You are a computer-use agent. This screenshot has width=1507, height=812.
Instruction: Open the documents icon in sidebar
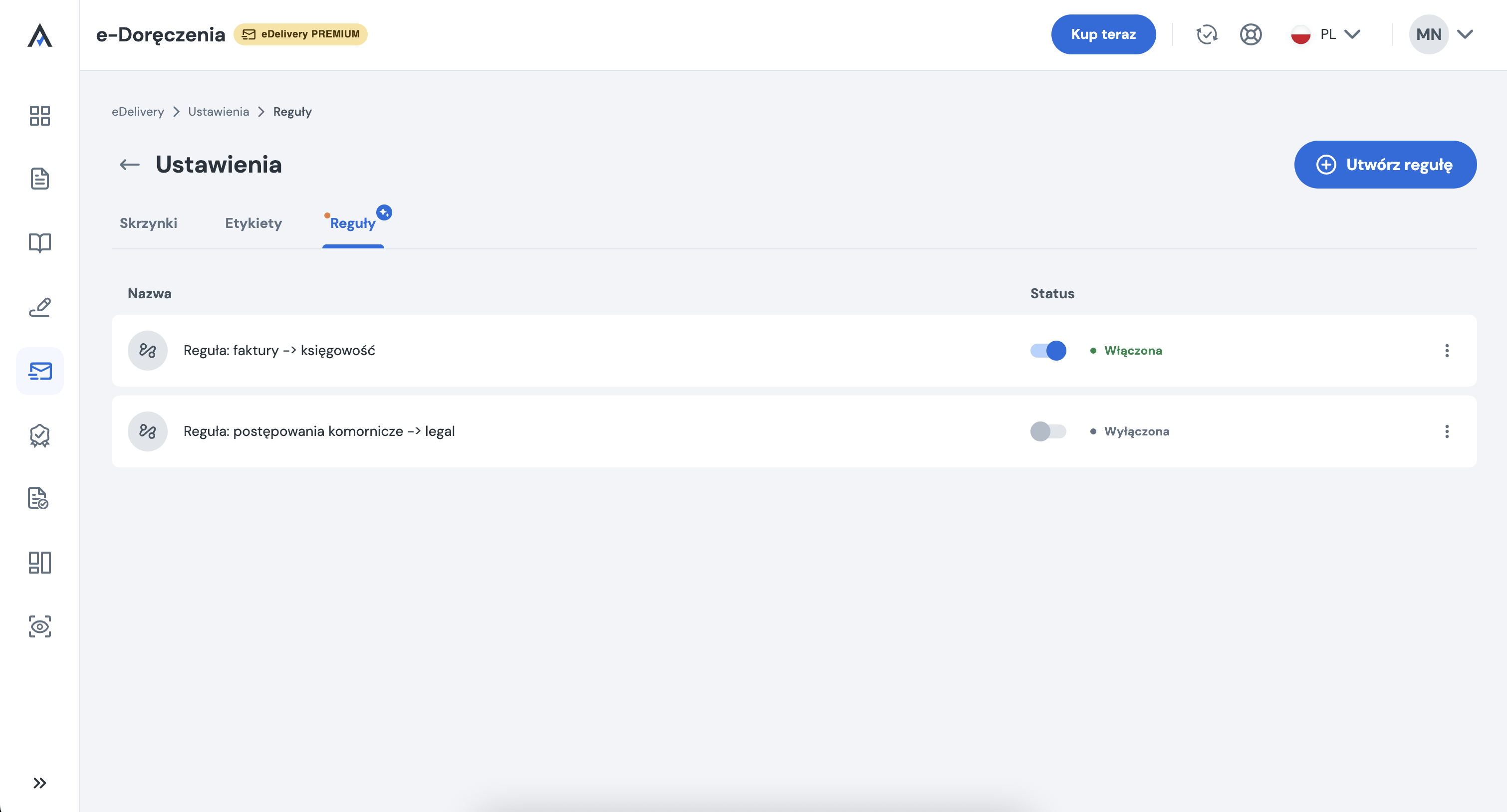40,179
